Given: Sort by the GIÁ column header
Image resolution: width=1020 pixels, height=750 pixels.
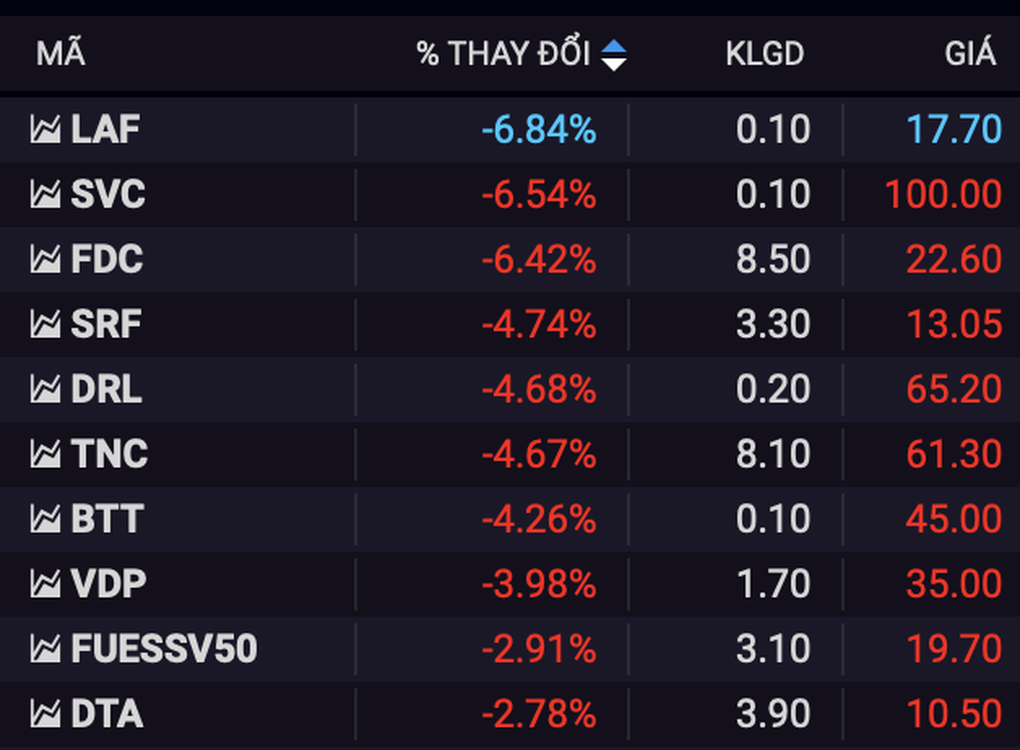Looking at the screenshot, I should [970, 54].
